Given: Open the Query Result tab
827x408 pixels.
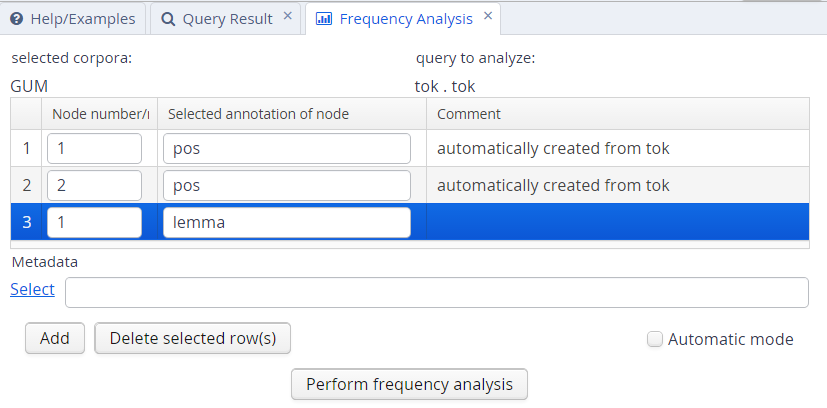Looking at the screenshot, I should pyautogui.click(x=227, y=19).
